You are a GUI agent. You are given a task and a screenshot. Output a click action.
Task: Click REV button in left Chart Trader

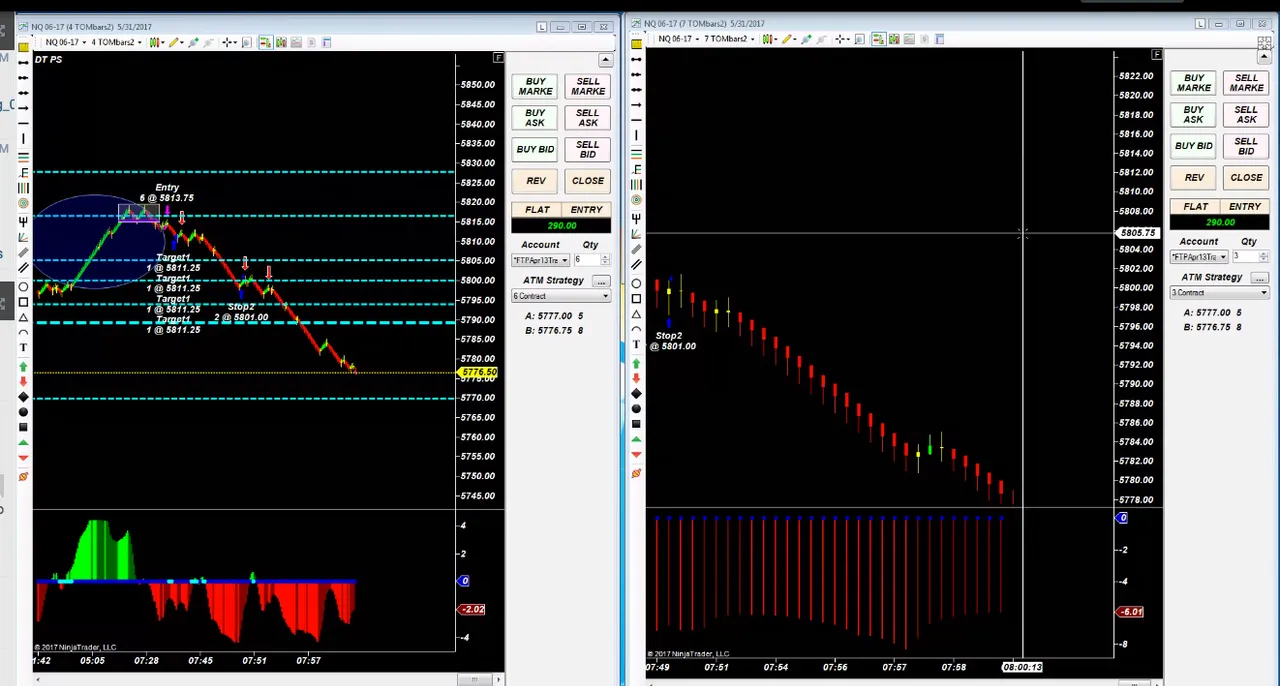tap(535, 181)
